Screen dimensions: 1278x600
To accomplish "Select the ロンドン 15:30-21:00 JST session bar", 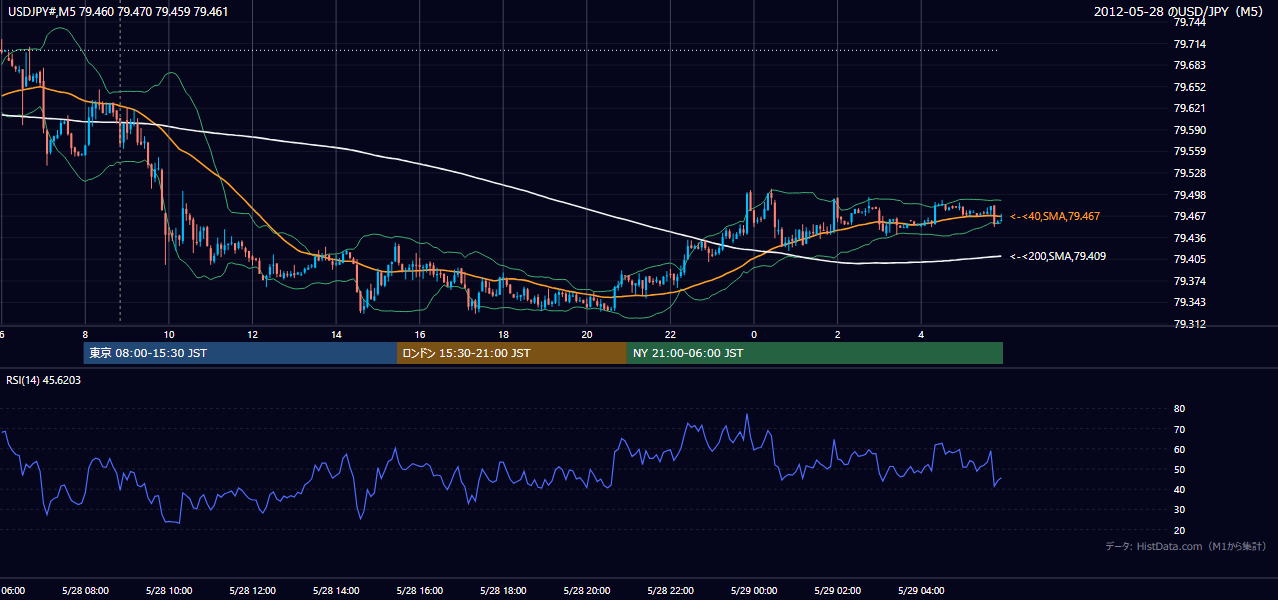I will click(512, 353).
